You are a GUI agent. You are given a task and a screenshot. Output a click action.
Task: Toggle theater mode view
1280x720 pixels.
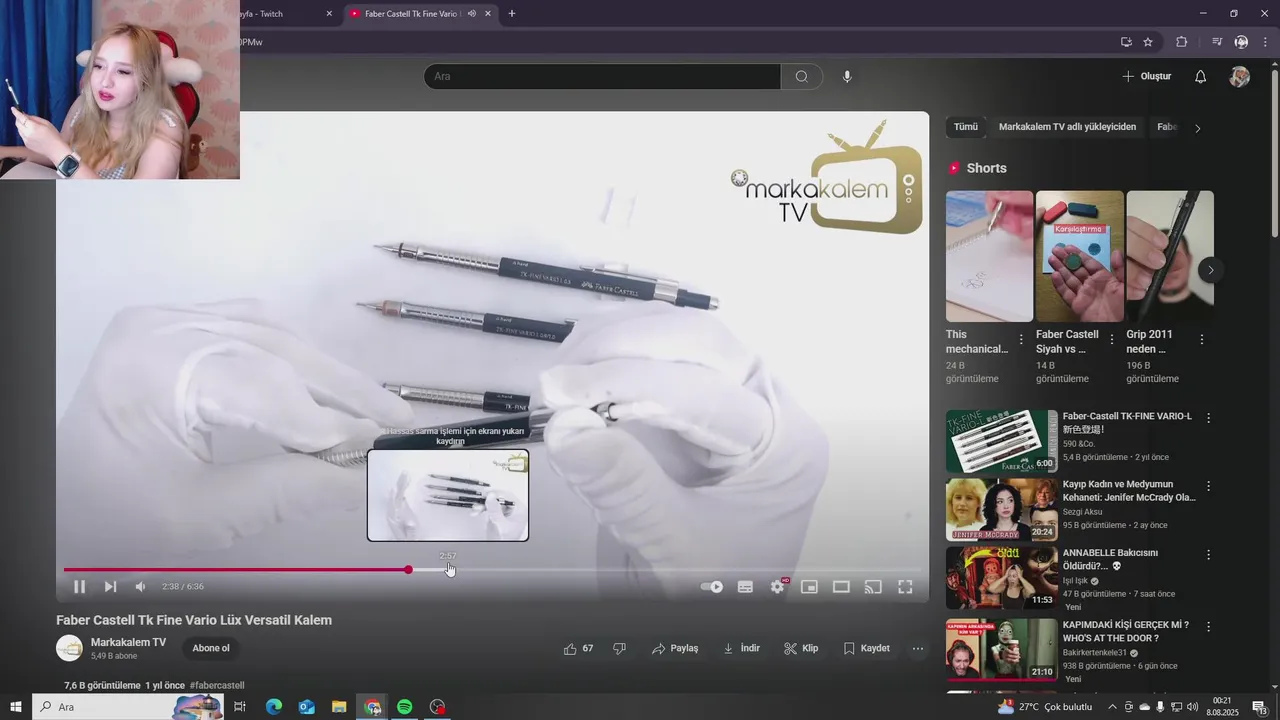pos(841,587)
